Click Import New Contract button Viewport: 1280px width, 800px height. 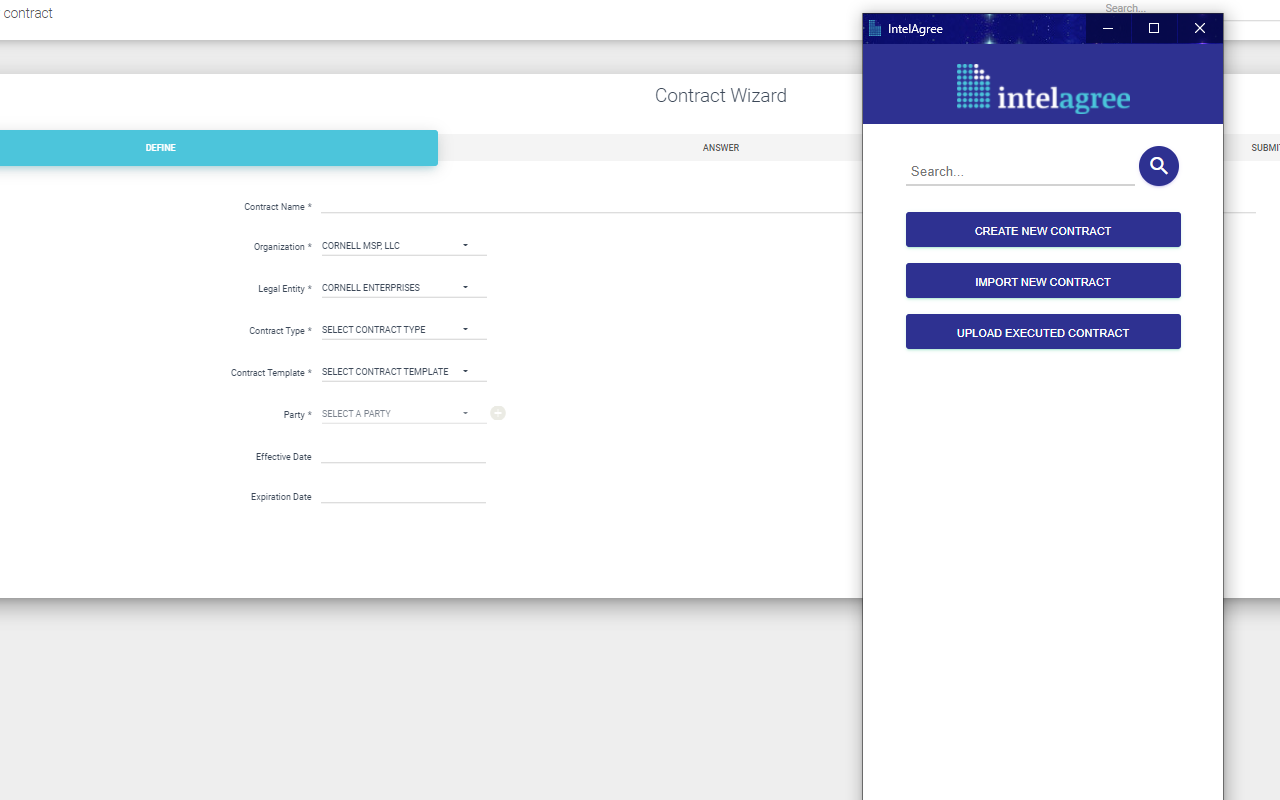click(1043, 281)
